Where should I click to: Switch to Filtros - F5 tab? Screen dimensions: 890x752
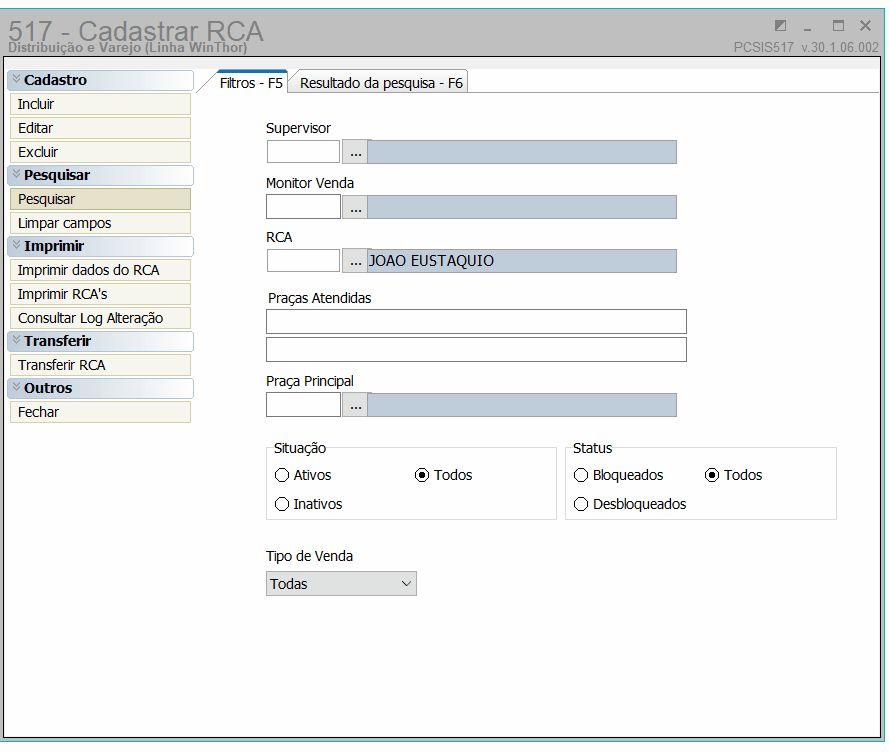pos(251,83)
